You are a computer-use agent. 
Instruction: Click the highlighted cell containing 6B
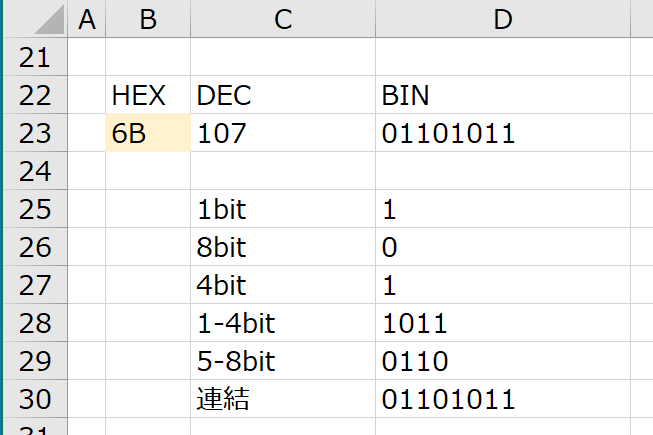(x=148, y=133)
